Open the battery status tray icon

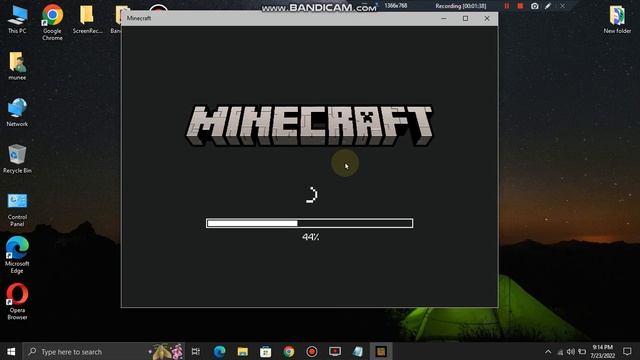pos(582,352)
